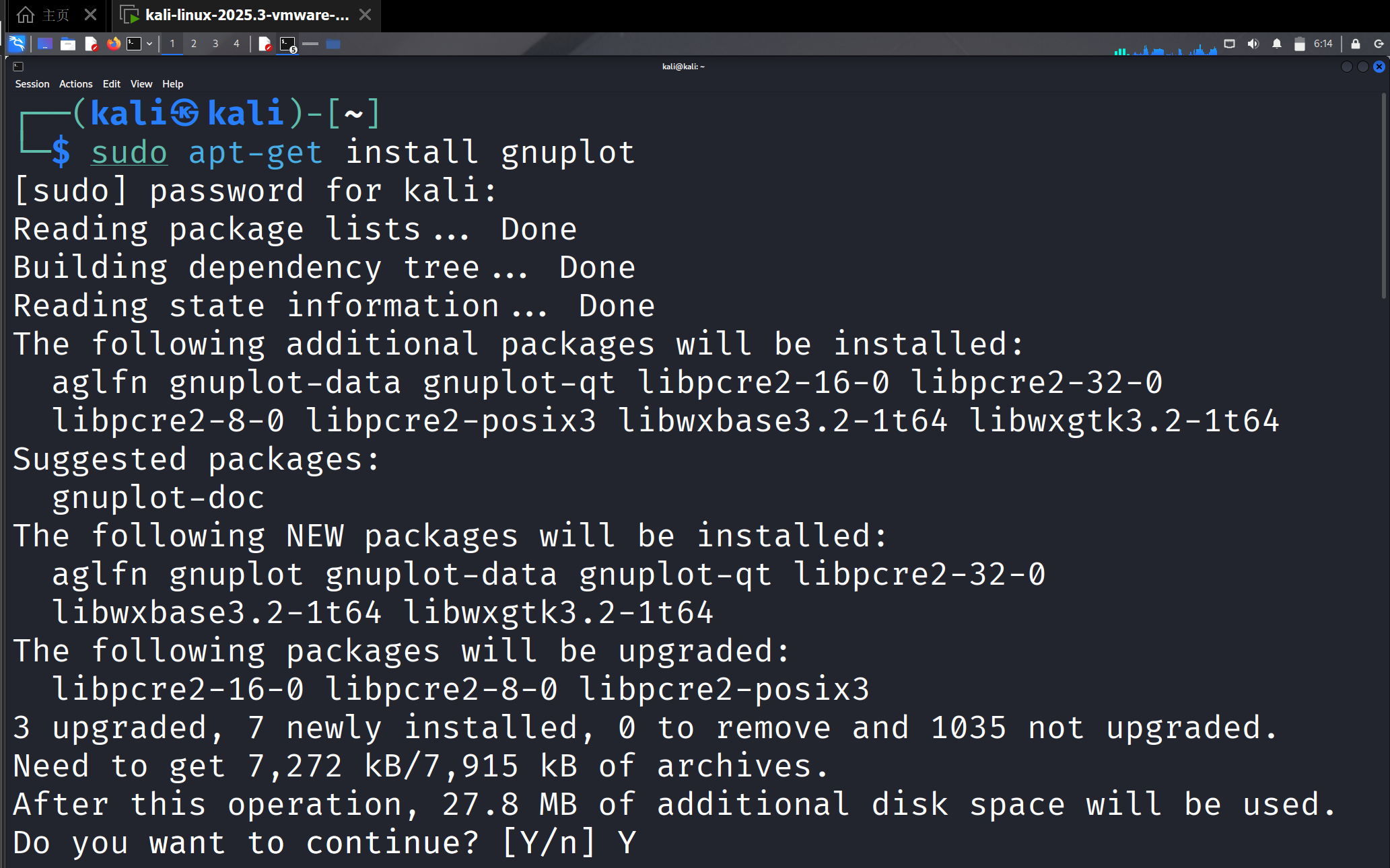
Task: Select the terminal taskbar window button
Action: [x=288, y=44]
